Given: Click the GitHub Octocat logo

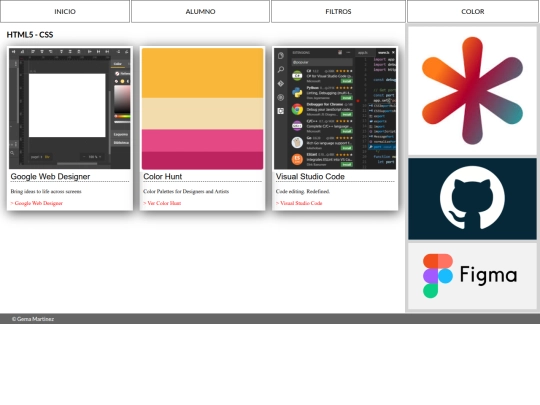Looking at the screenshot, I should point(472,199).
